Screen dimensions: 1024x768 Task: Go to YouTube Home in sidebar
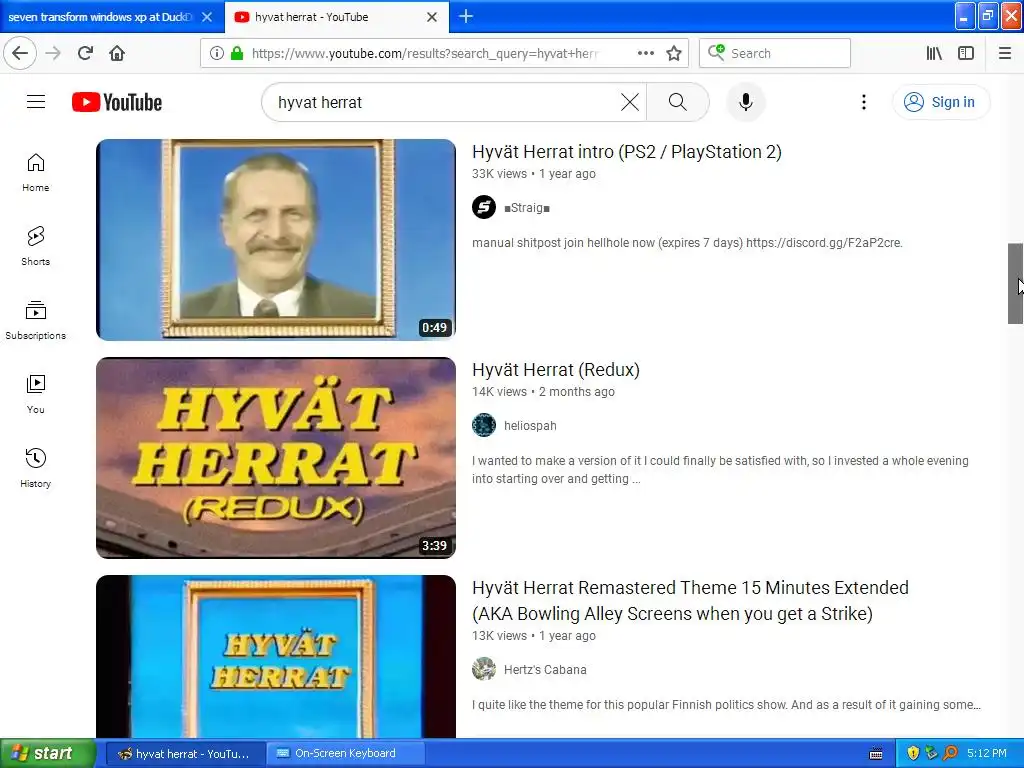[x=35, y=172]
